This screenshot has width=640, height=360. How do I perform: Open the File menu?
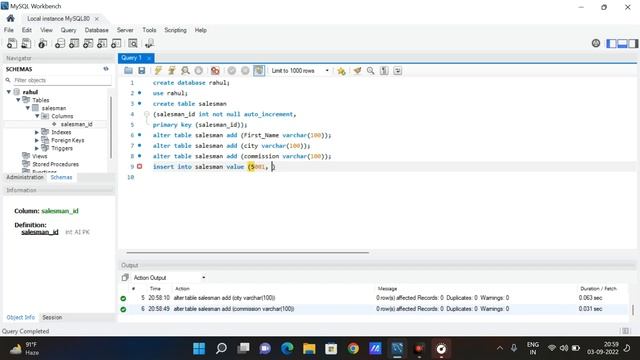(9, 30)
